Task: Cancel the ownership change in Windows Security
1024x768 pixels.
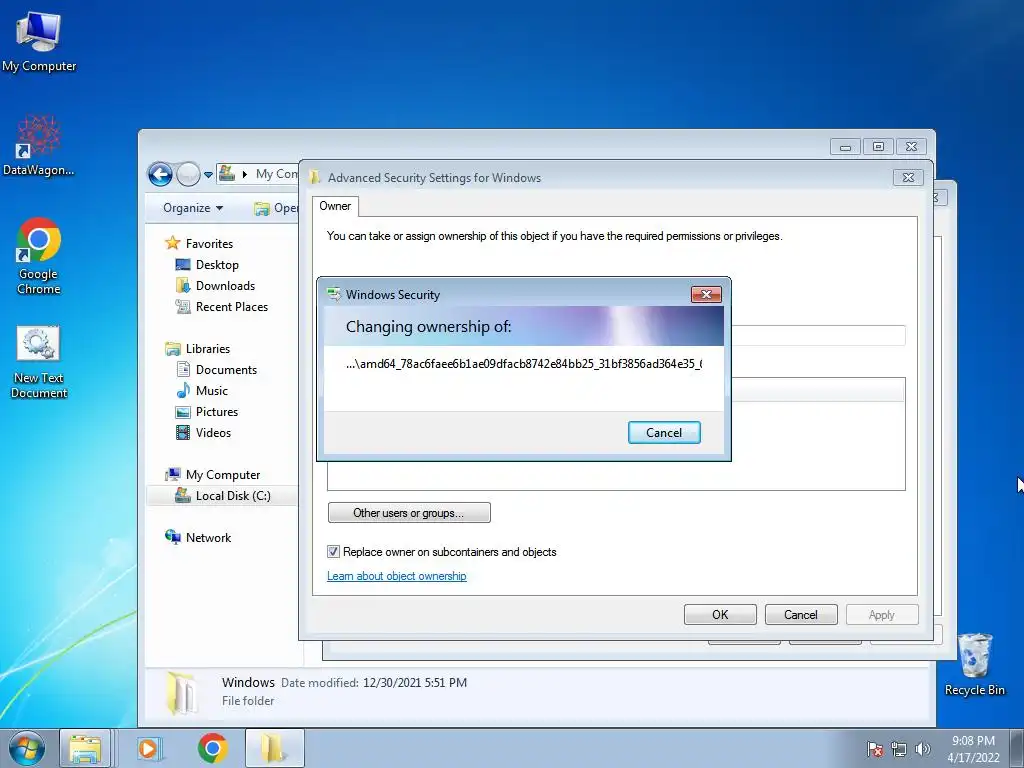Action: [664, 432]
